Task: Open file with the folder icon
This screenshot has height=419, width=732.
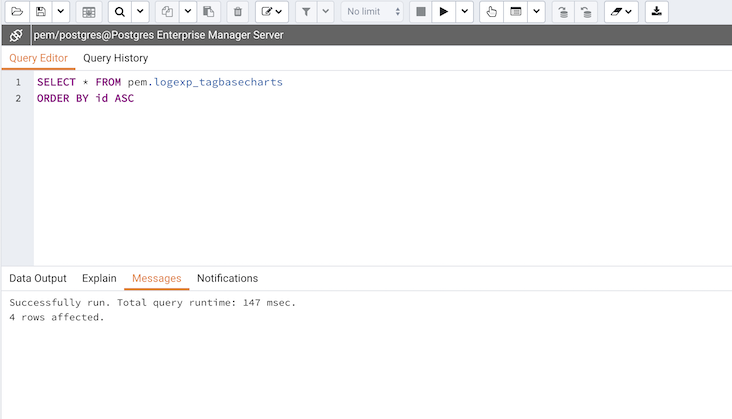Action: [x=17, y=12]
